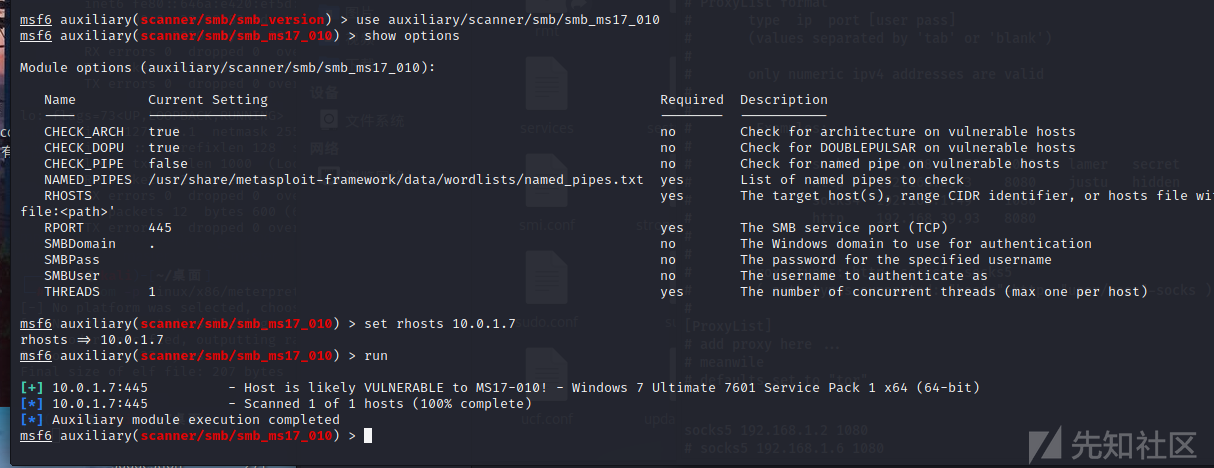Click the named_pipes.txt wordlist path

(x=396, y=180)
